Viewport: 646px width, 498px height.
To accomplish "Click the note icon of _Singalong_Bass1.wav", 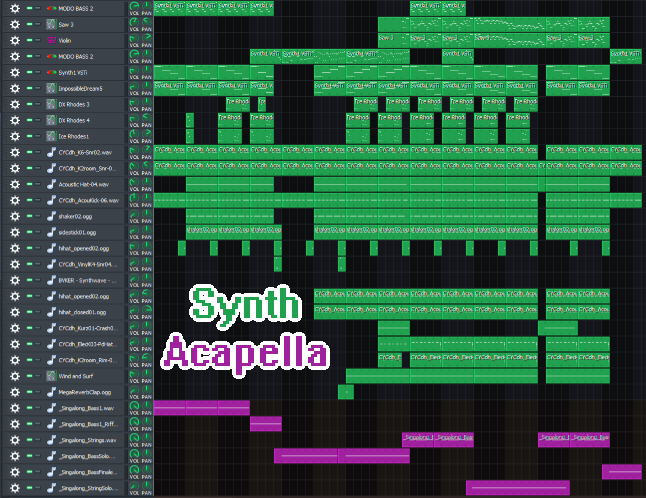I will tap(51, 408).
